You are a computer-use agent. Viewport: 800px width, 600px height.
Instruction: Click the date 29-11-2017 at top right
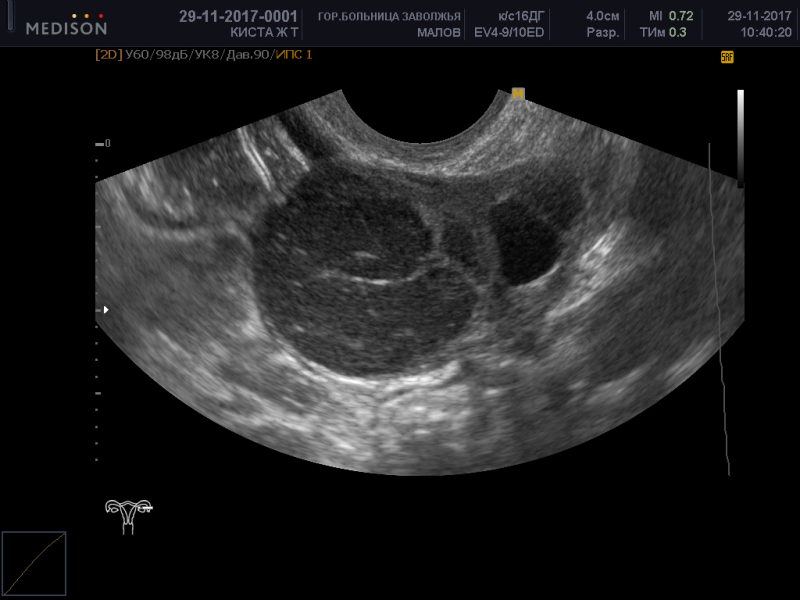[x=759, y=16]
